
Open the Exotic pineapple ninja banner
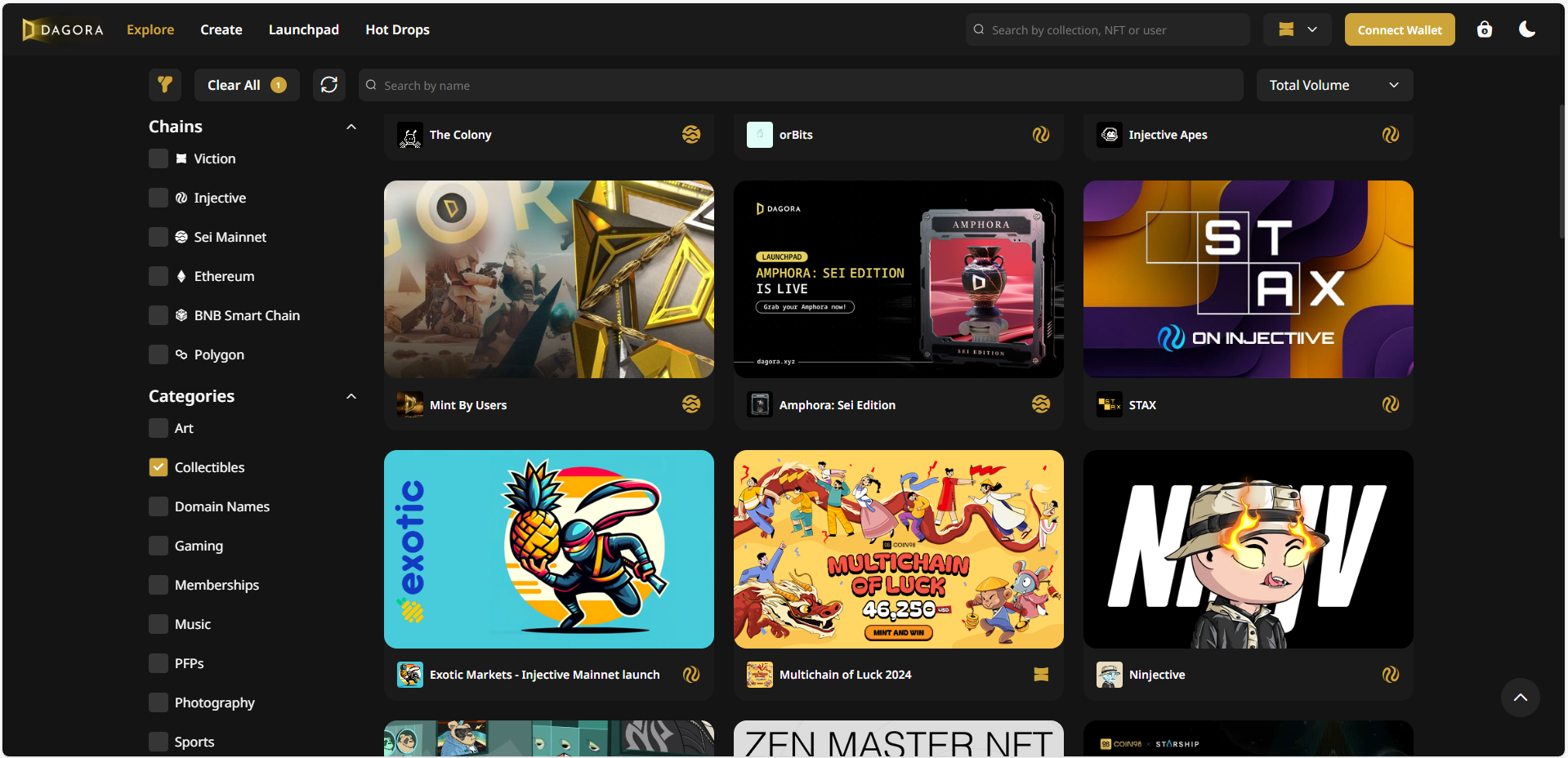pyautogui.click(x=549, y=549)
